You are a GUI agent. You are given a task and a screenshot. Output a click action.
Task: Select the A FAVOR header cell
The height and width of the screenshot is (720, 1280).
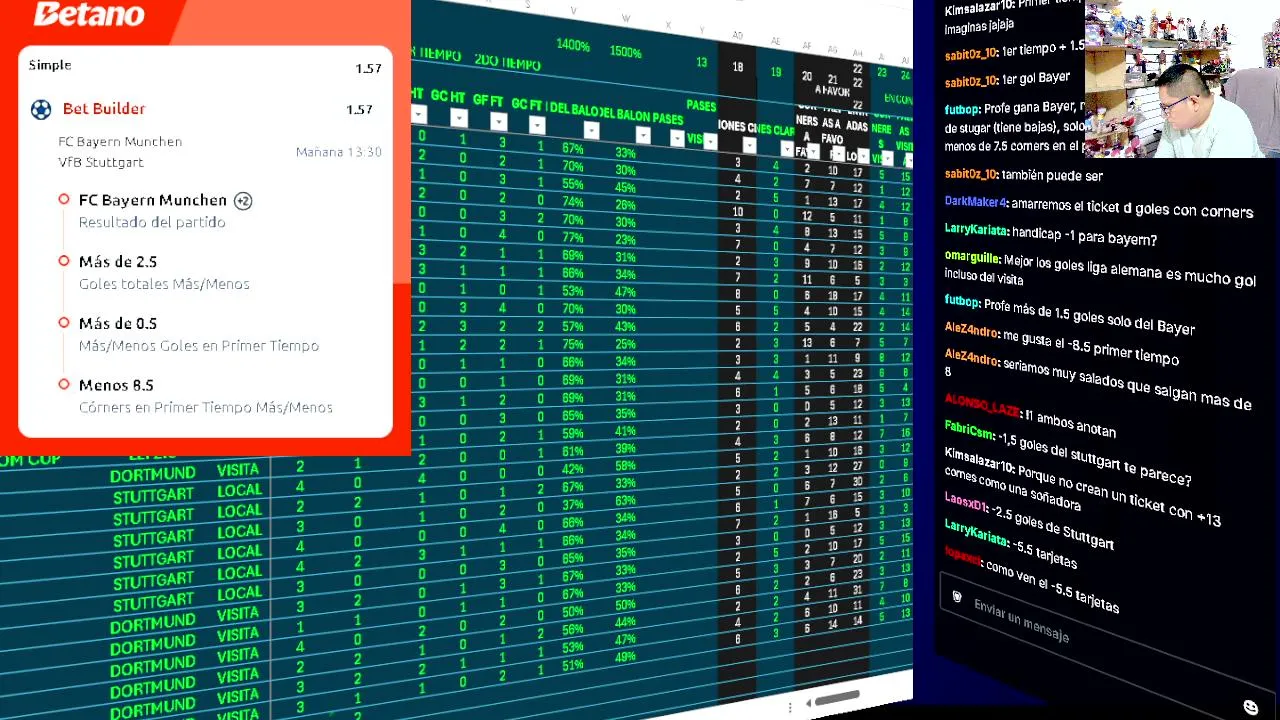(x=831, y=90)
